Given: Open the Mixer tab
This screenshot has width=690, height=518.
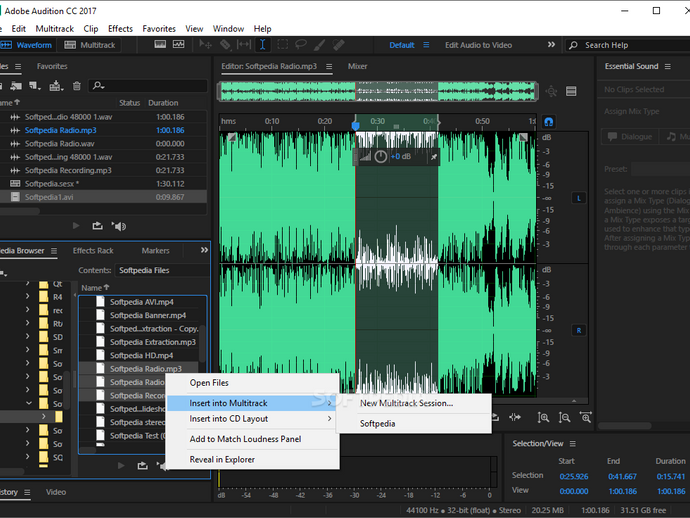Looking at the screenshot, I should tap(357, 66).
